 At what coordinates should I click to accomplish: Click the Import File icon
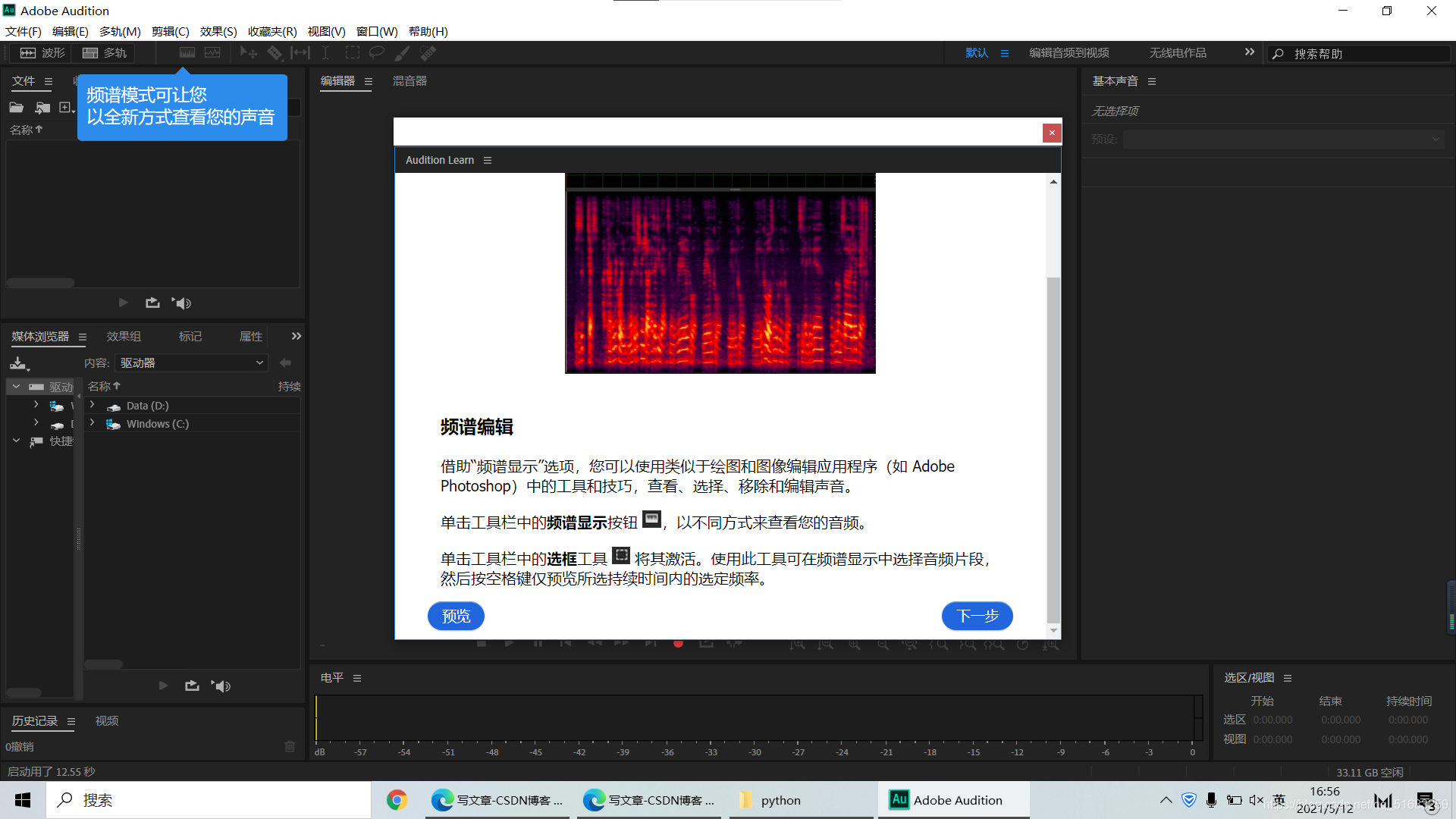pos(42,108)
